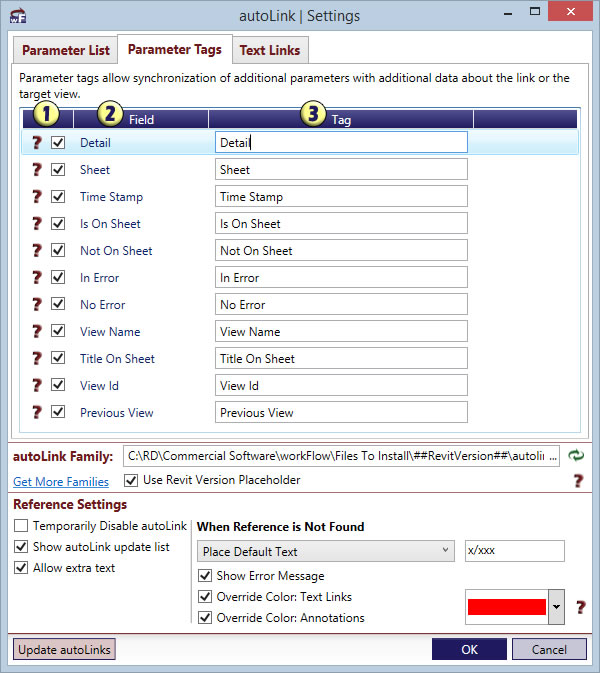Open help for the Title On Sheet row
The width and height of the screenshot is (600, 673).
(37, 359)
